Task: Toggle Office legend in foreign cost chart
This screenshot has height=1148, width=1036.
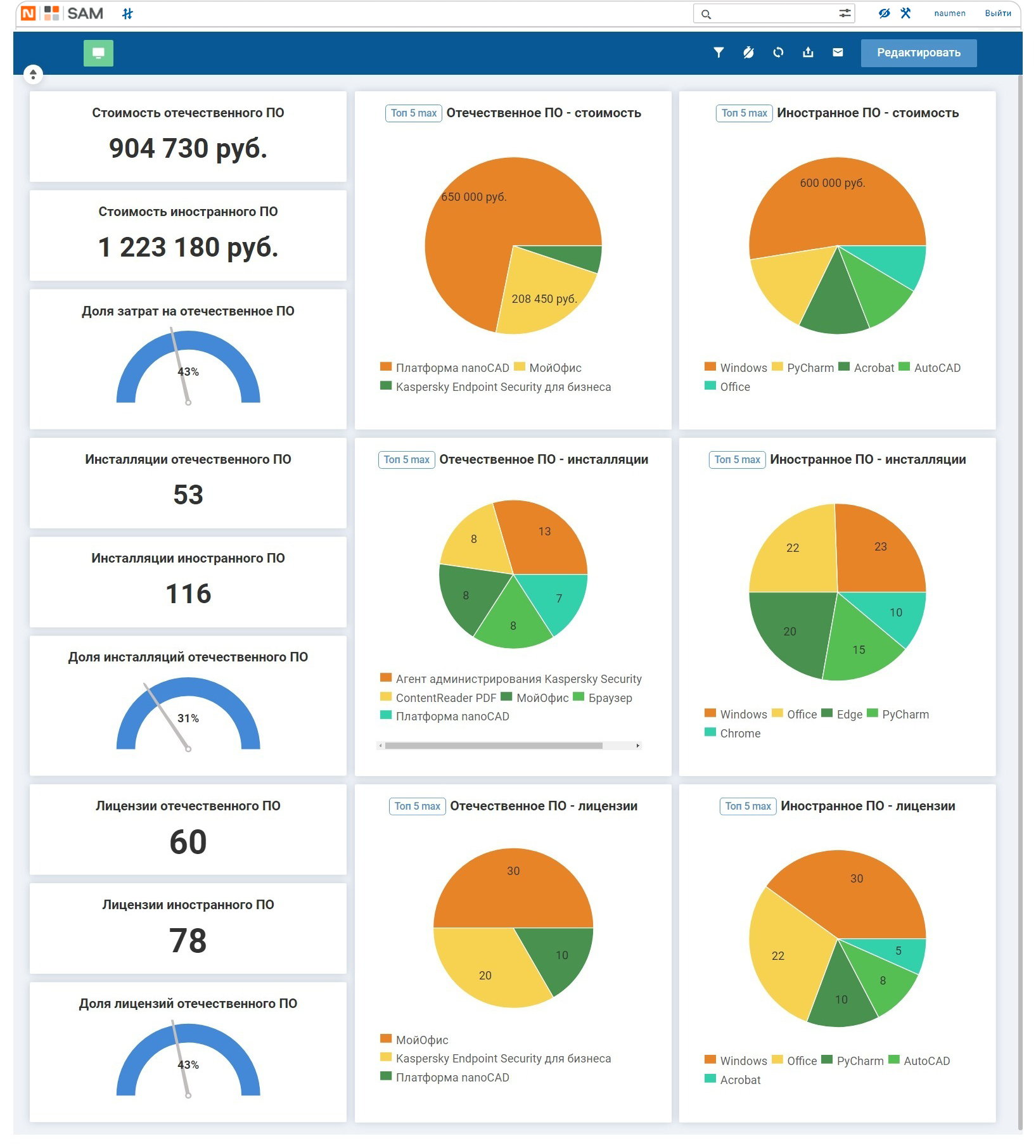Action: (x=727, y=387)
